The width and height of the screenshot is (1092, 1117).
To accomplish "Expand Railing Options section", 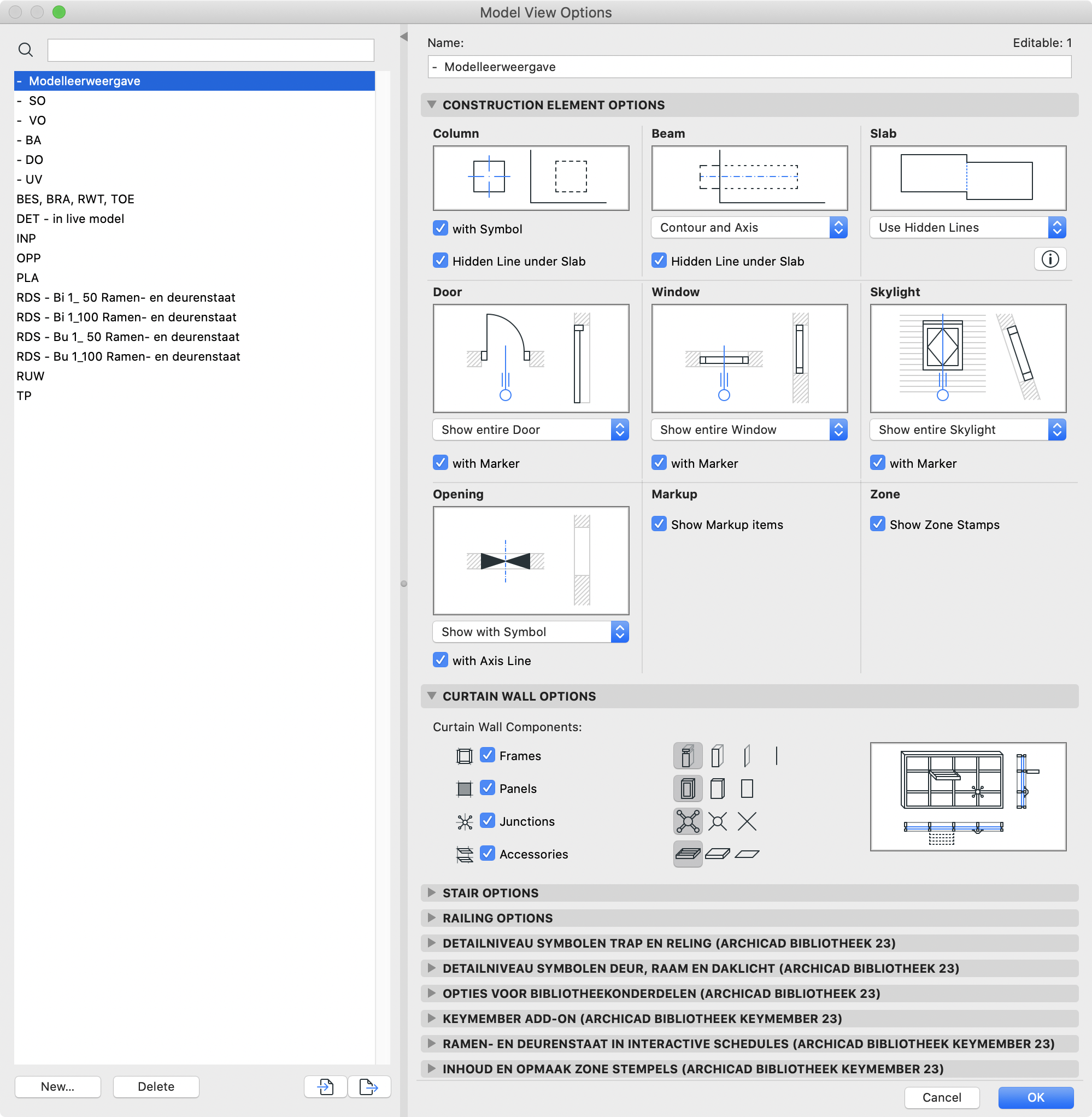I will pyautogui.click(x=432, y=918).
